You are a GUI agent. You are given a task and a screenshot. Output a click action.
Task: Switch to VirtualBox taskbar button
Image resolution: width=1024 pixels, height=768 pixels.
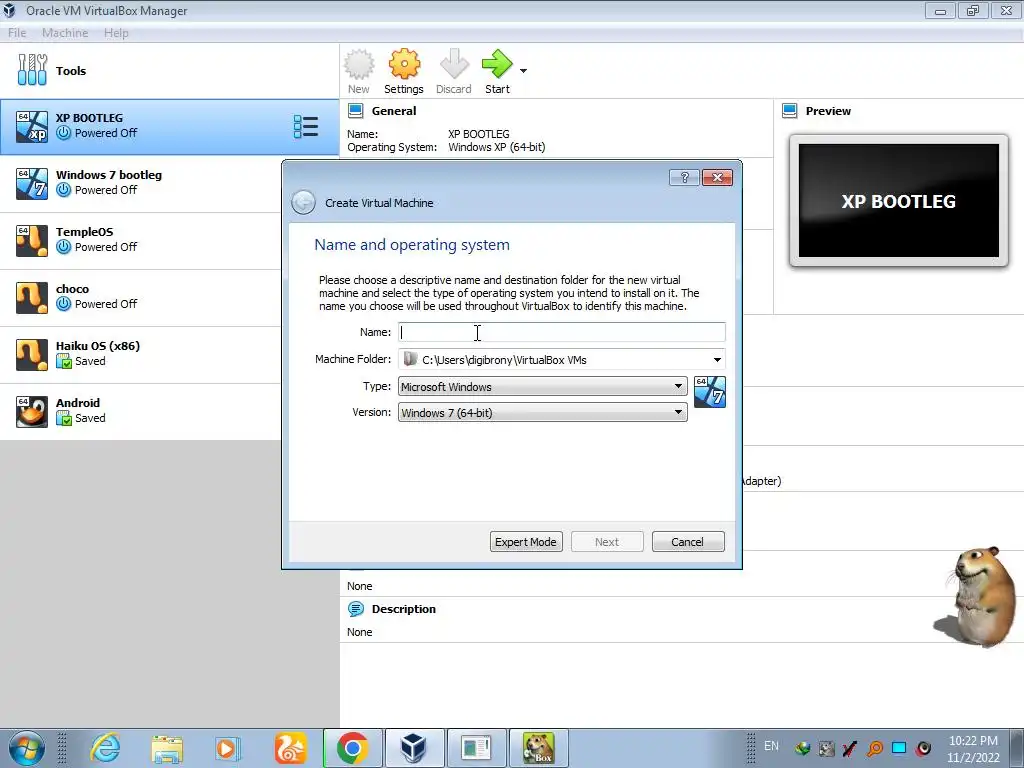[414, 748]
